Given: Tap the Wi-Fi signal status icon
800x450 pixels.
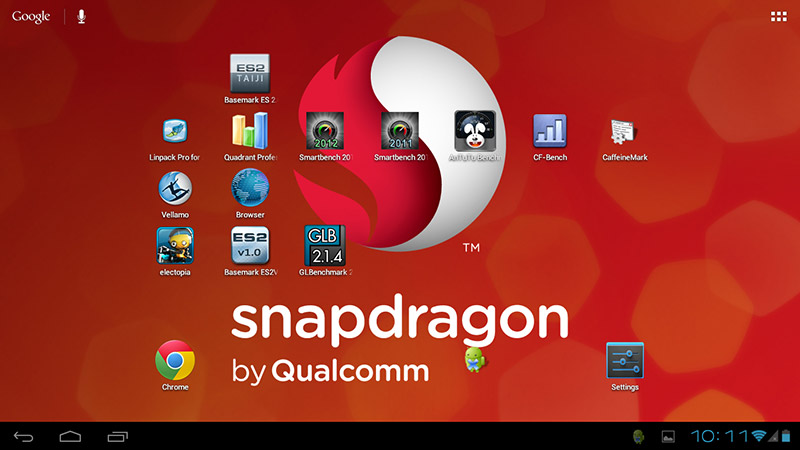Looking at the screenshot, I should coord(759,436).
